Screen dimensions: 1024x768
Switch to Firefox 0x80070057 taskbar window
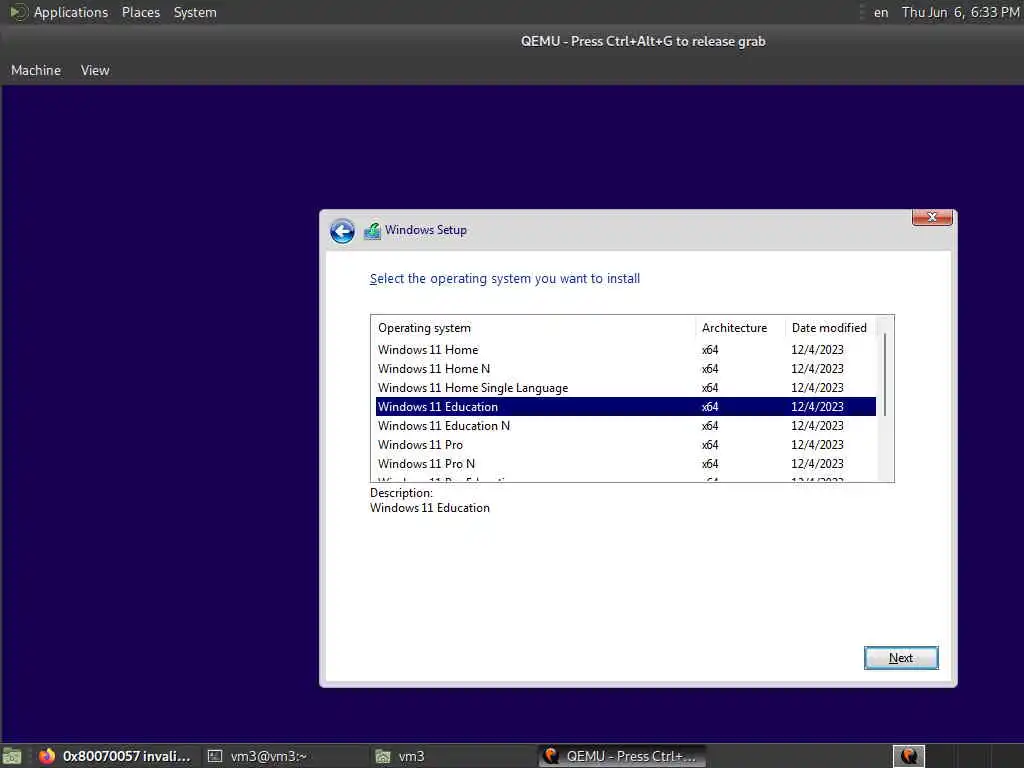[115, 756]
